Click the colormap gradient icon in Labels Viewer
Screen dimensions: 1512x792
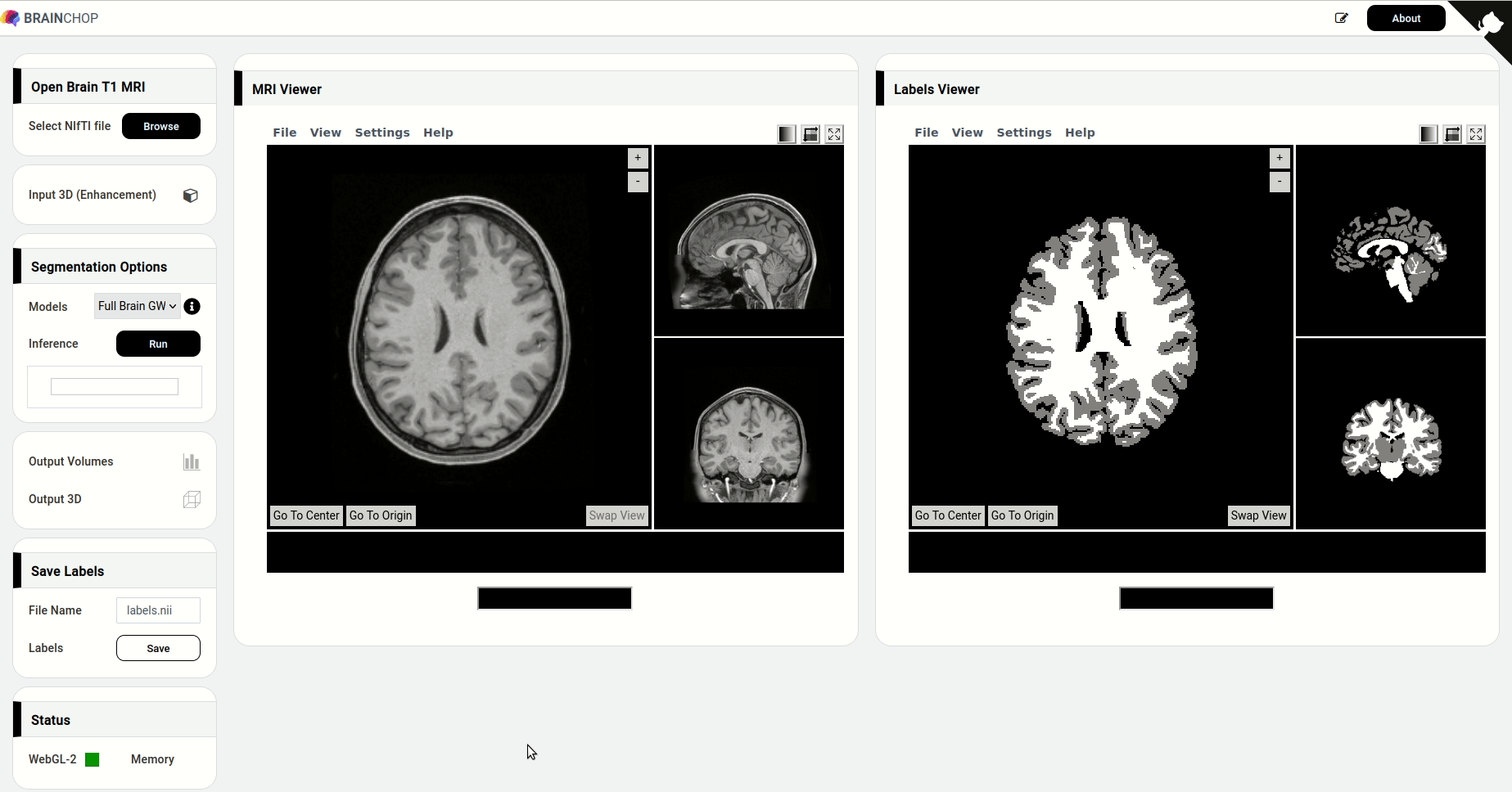1429,133
